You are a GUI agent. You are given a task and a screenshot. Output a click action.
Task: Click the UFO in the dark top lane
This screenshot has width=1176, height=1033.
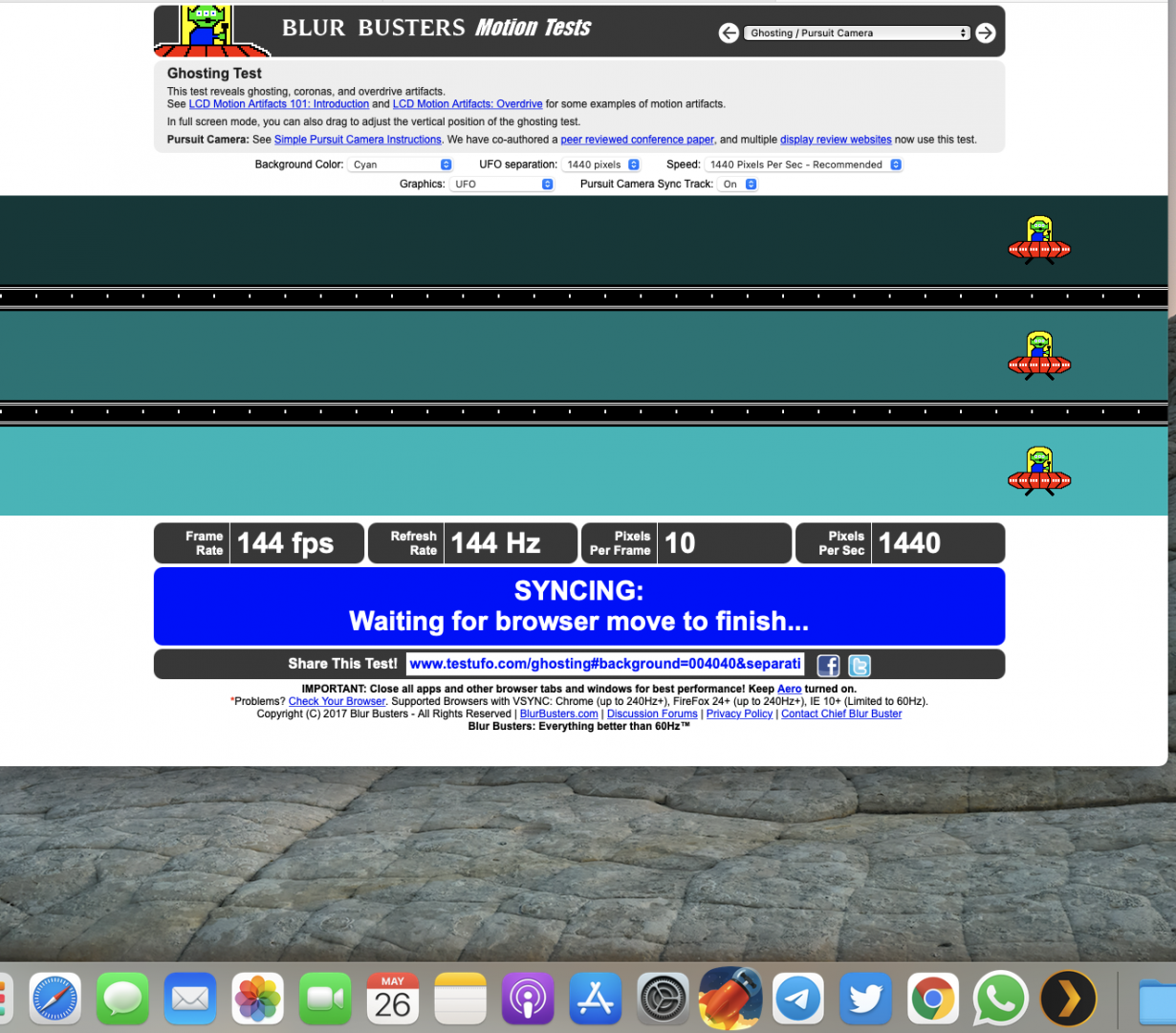point(1039,241)
